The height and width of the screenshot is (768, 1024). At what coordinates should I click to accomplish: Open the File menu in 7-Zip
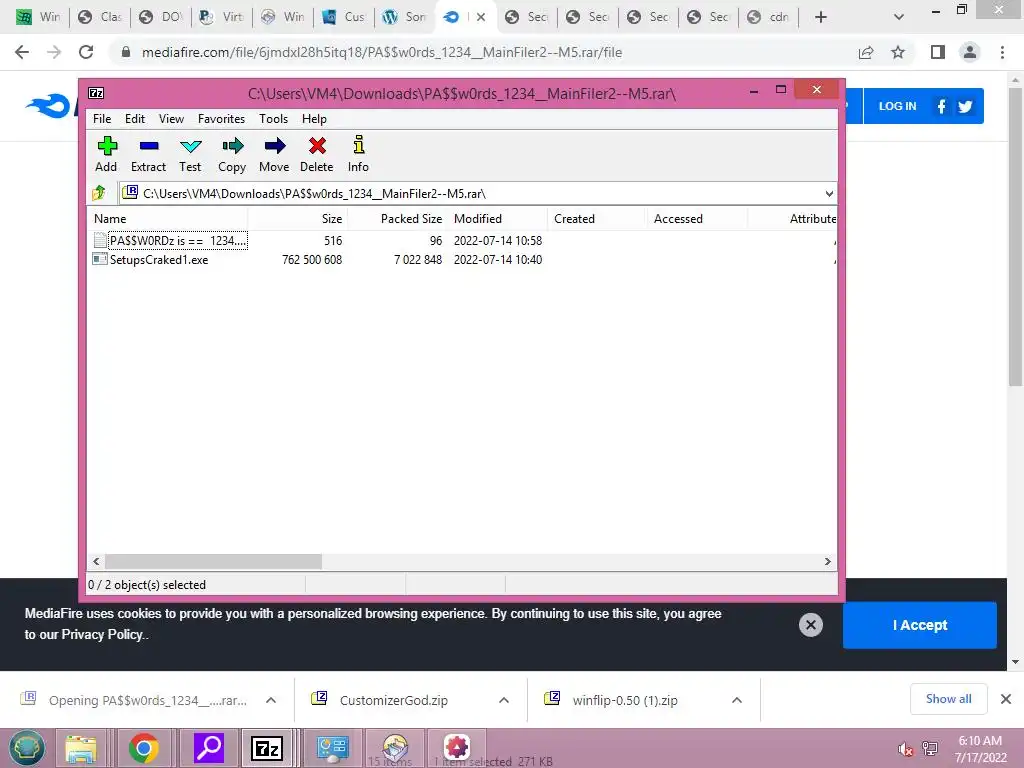(102, 119)
